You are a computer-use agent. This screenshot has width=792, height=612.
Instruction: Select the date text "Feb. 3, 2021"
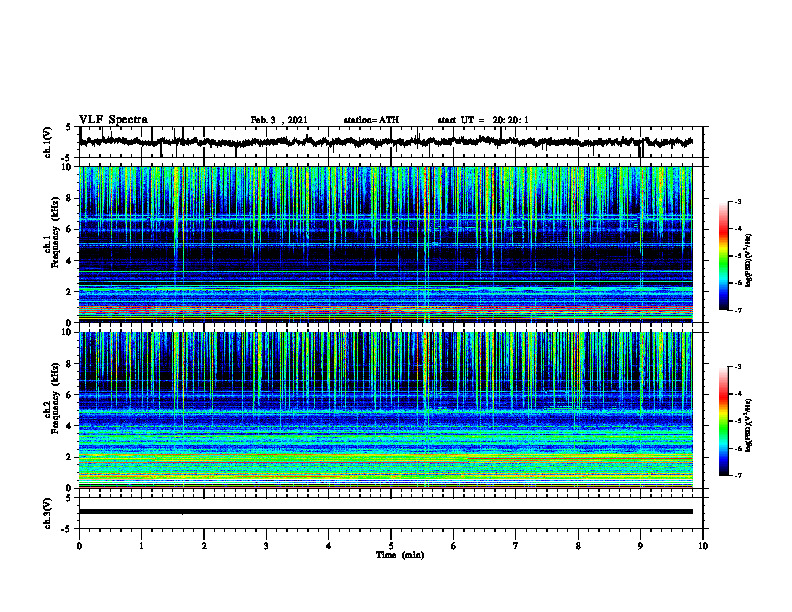coord(279,120)
